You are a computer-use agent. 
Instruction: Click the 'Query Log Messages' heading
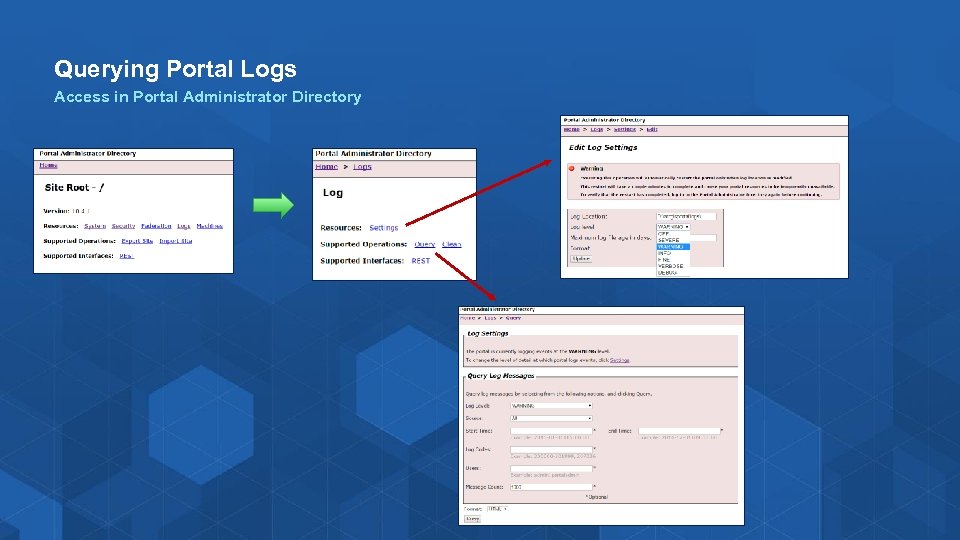pyautogui.click(x=501, y=376)
